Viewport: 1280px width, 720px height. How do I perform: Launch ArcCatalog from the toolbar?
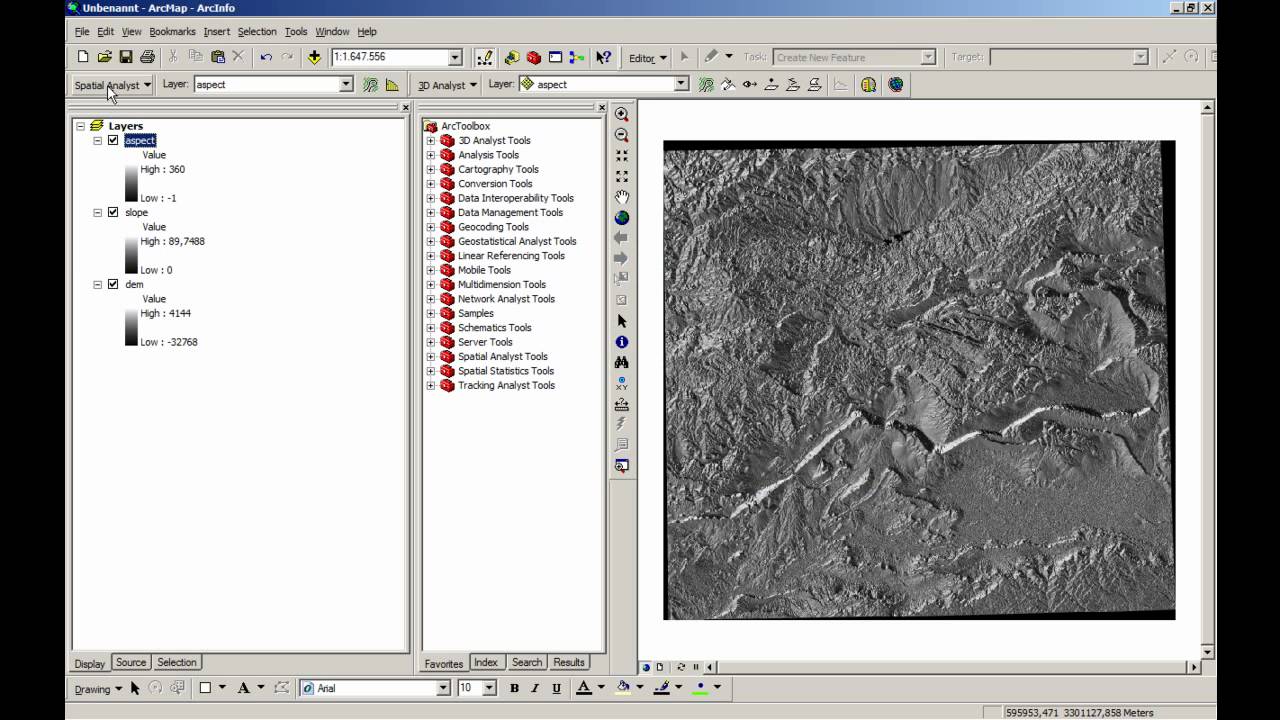pyautogui.click(x=512, y=57)
